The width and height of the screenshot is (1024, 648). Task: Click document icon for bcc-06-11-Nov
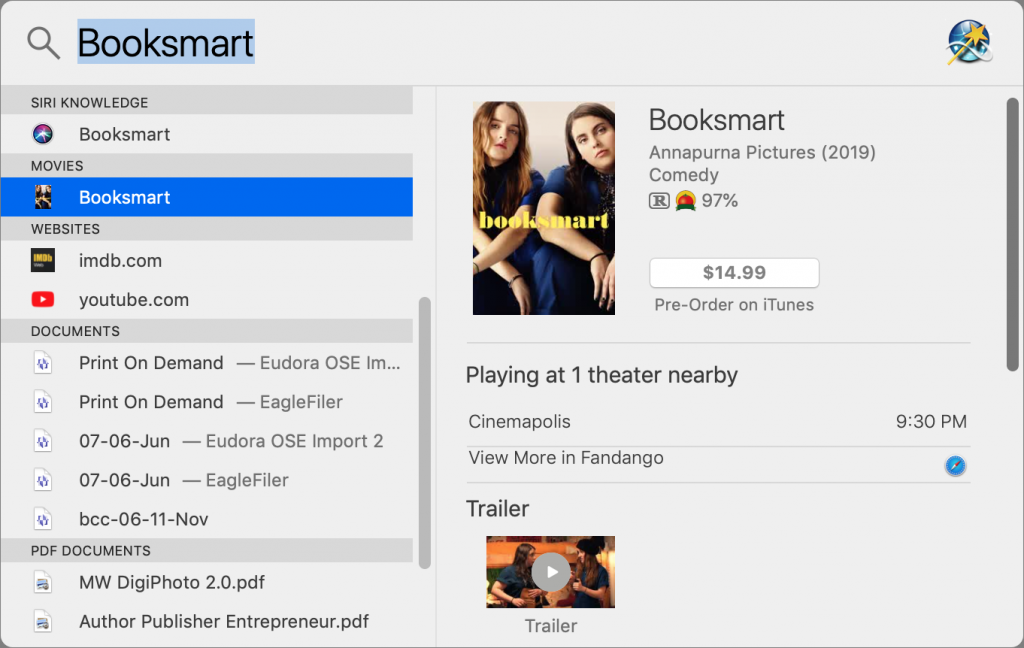pos(43,519)
